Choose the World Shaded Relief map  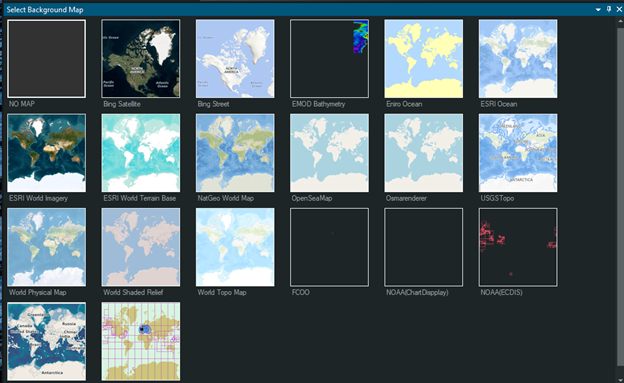pos(140,247)
